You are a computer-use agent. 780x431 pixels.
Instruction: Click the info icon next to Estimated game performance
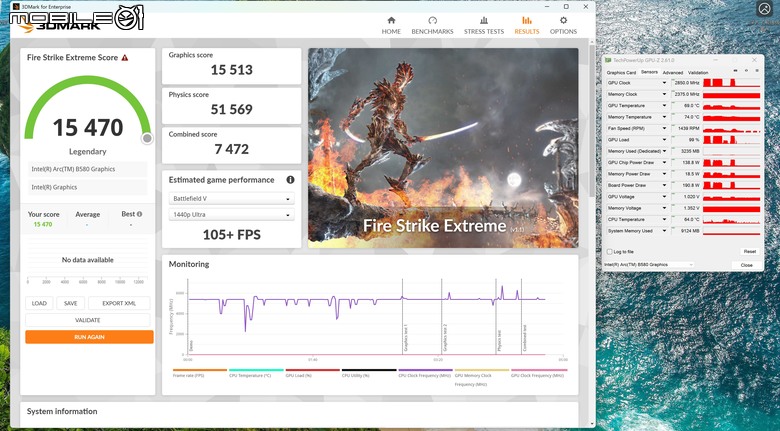291,180
